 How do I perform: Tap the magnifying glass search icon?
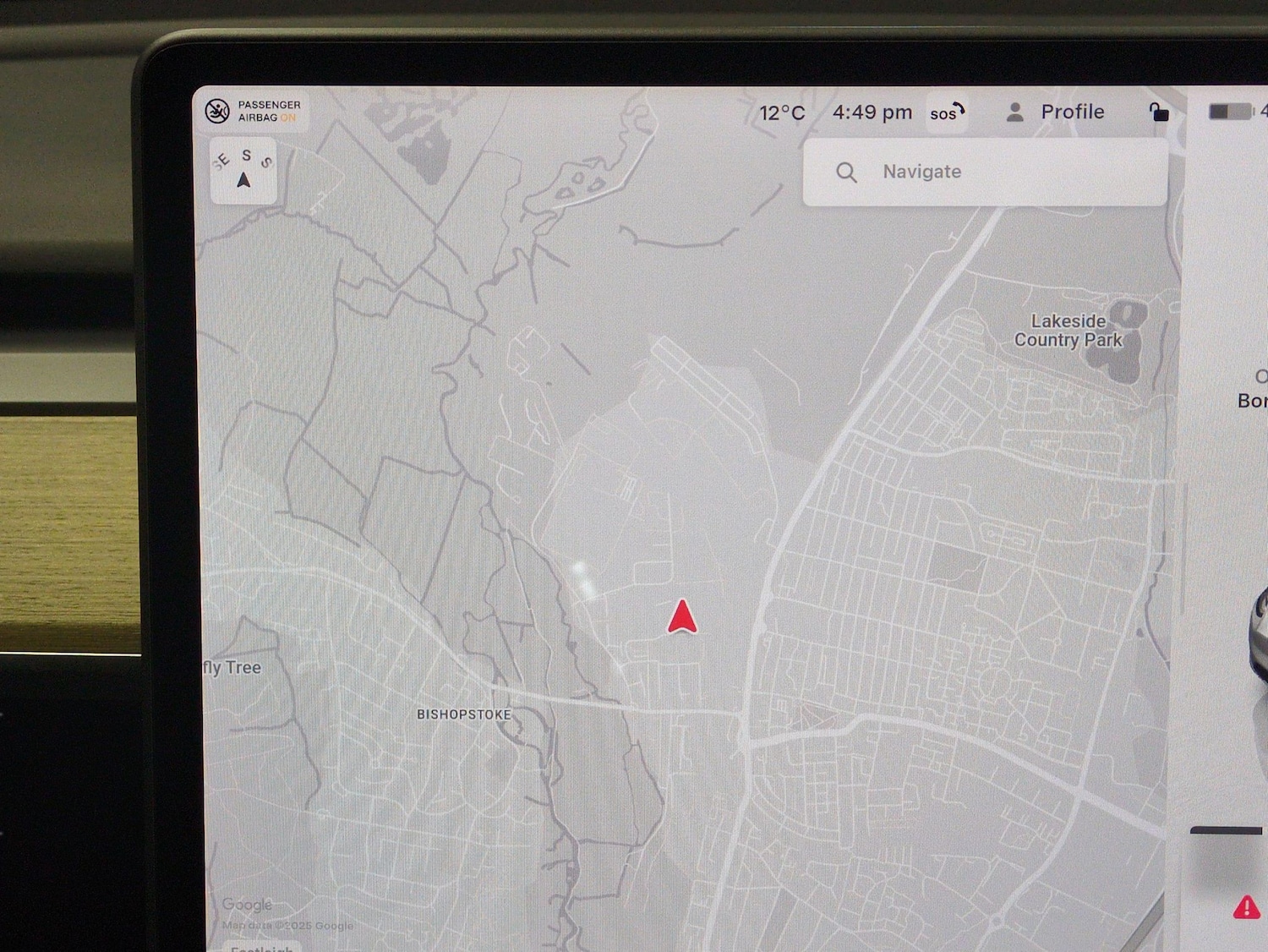(846, 172)
